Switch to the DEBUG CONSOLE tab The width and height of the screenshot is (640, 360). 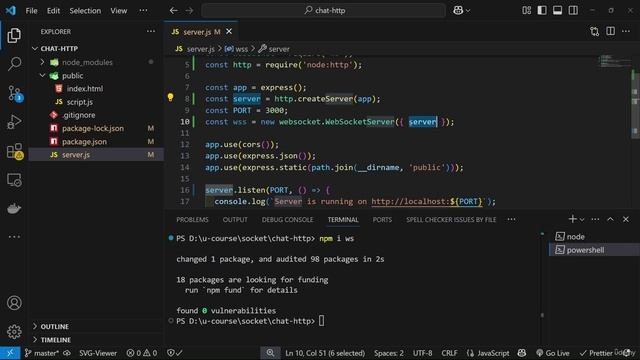pos(287,220)
